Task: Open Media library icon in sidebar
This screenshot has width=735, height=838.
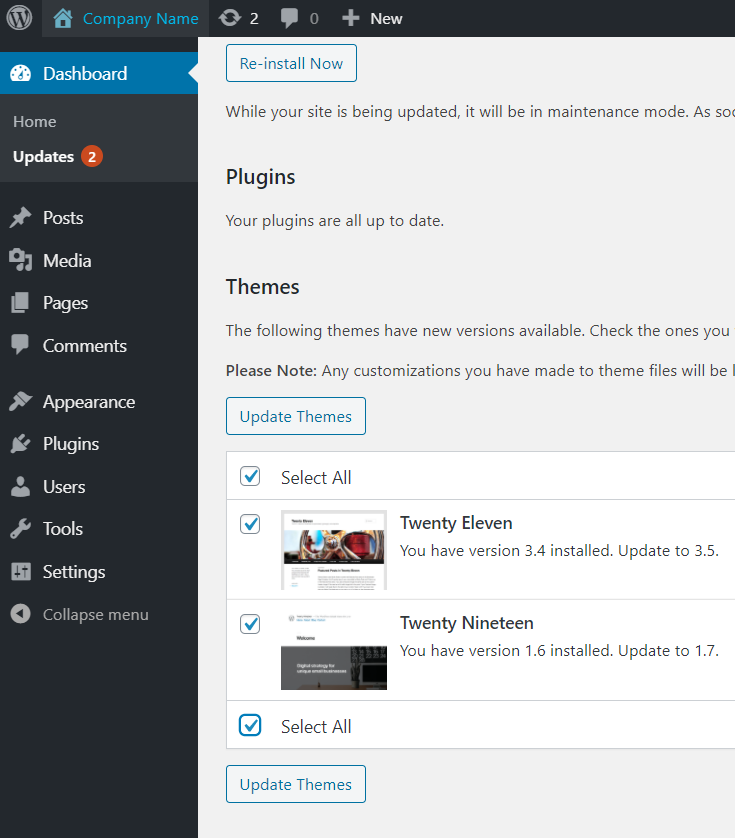Action: coord(21,261)
